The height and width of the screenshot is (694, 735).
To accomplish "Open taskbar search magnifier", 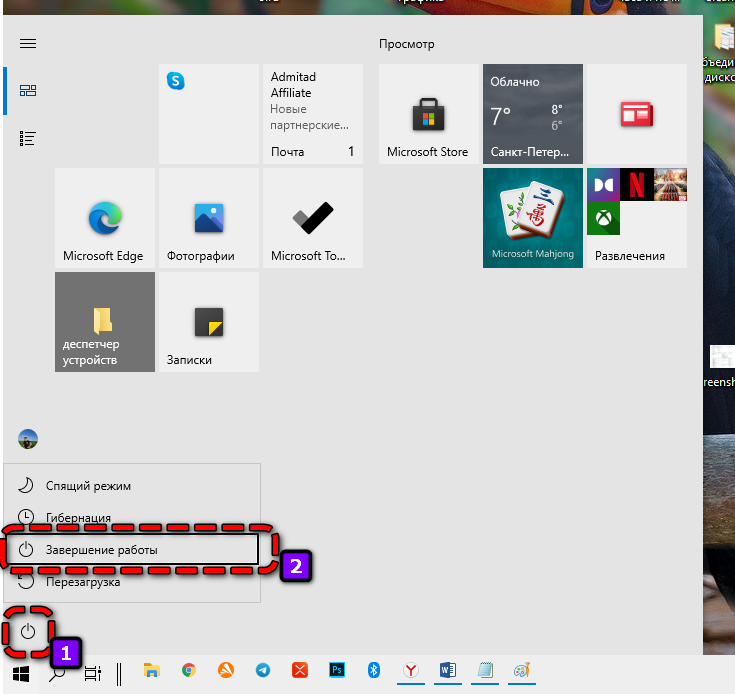I will point(57,674).
